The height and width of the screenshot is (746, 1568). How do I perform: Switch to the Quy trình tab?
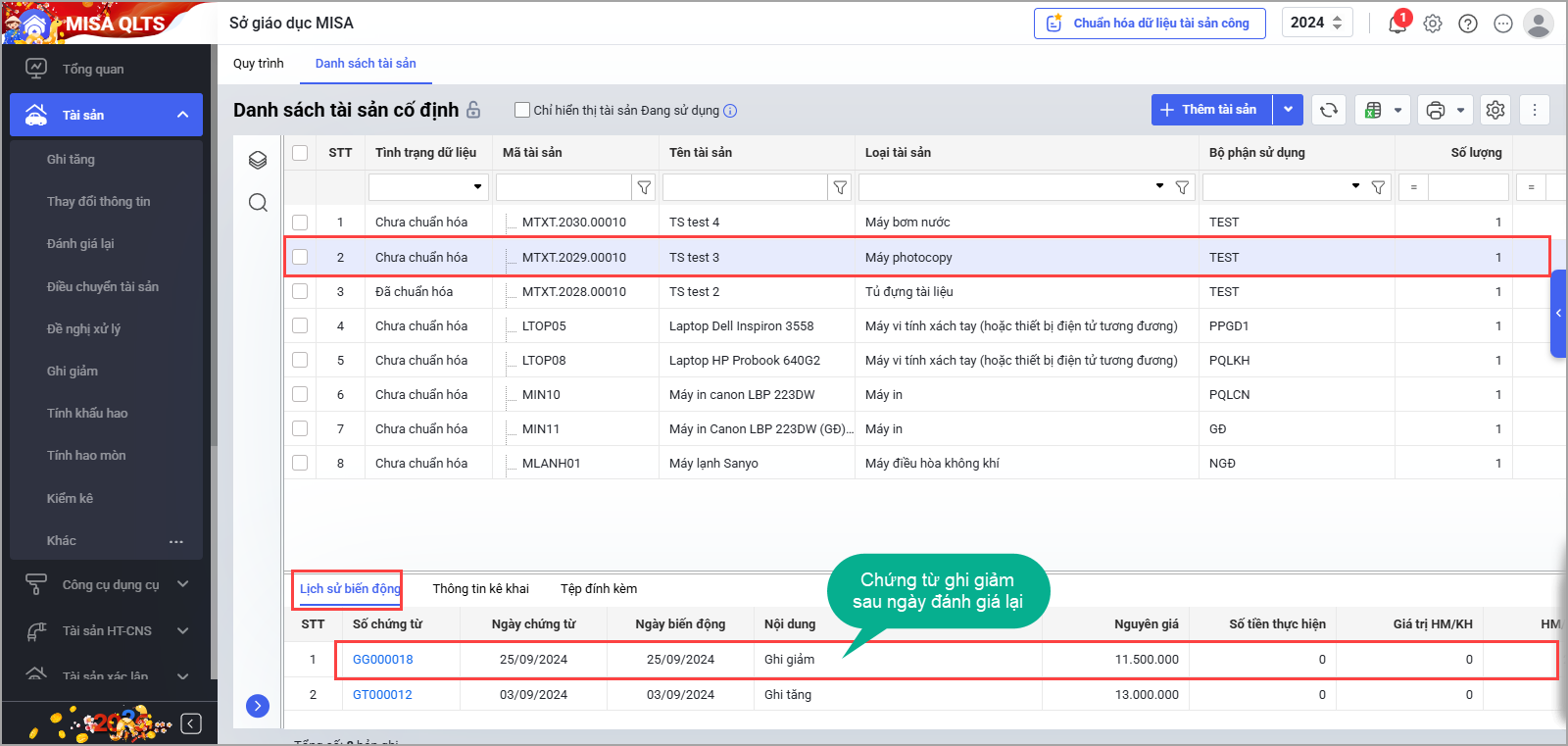[x=259, y=64]
